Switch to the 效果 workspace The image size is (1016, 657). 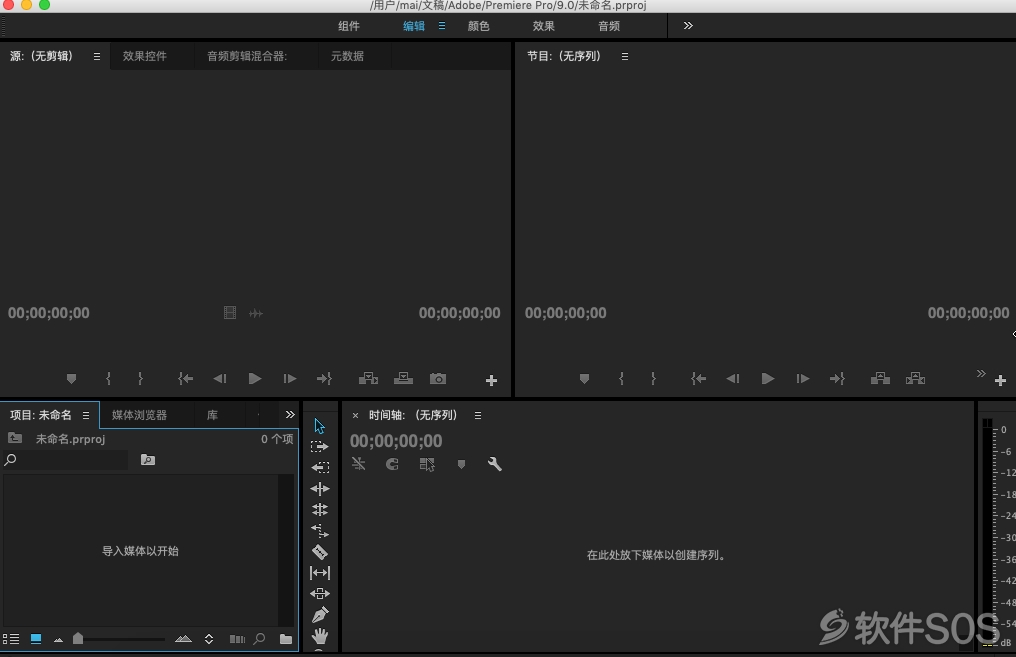[544, 26]
